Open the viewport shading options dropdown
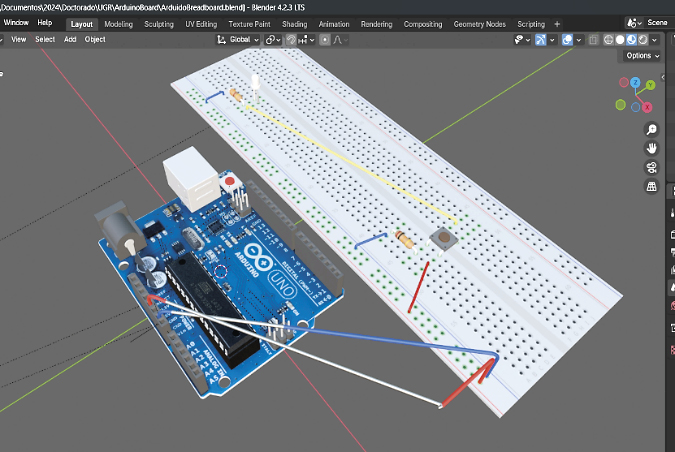This screenshot has width=675, height=452. tap(655, 40)
